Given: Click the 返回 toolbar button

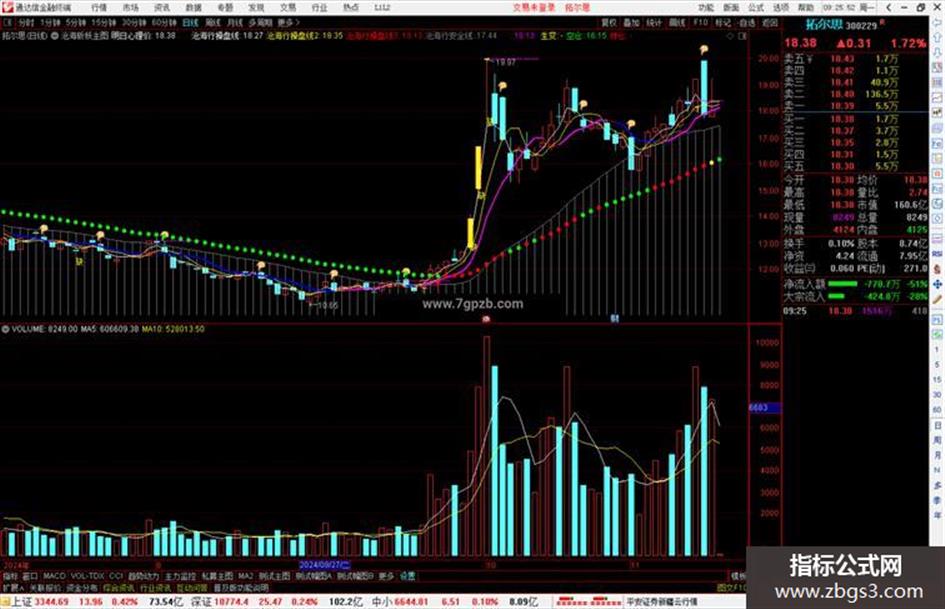Looking at the screenshot, I should 770,23.
